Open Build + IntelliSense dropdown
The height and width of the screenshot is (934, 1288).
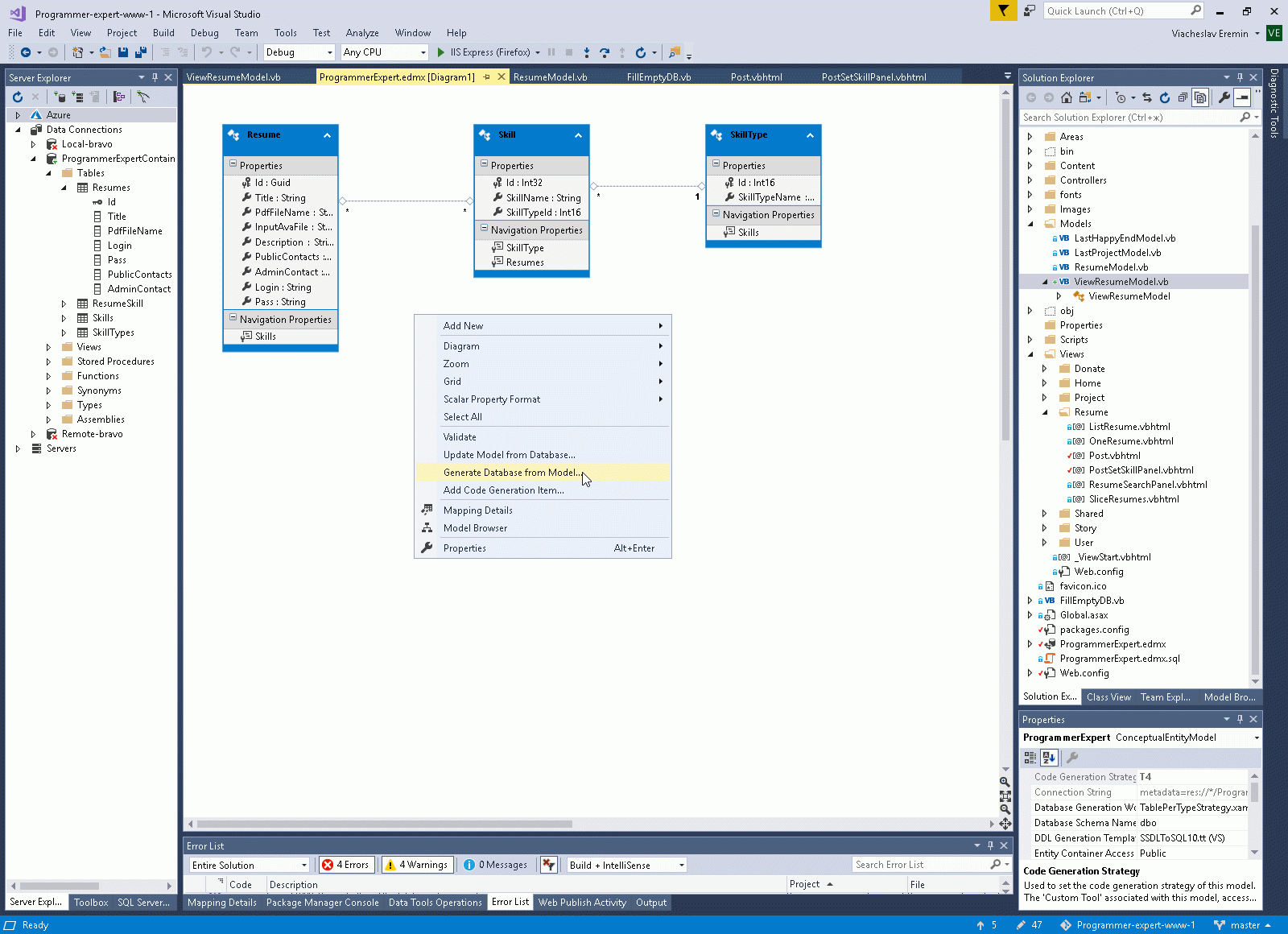tap(627, 865)
